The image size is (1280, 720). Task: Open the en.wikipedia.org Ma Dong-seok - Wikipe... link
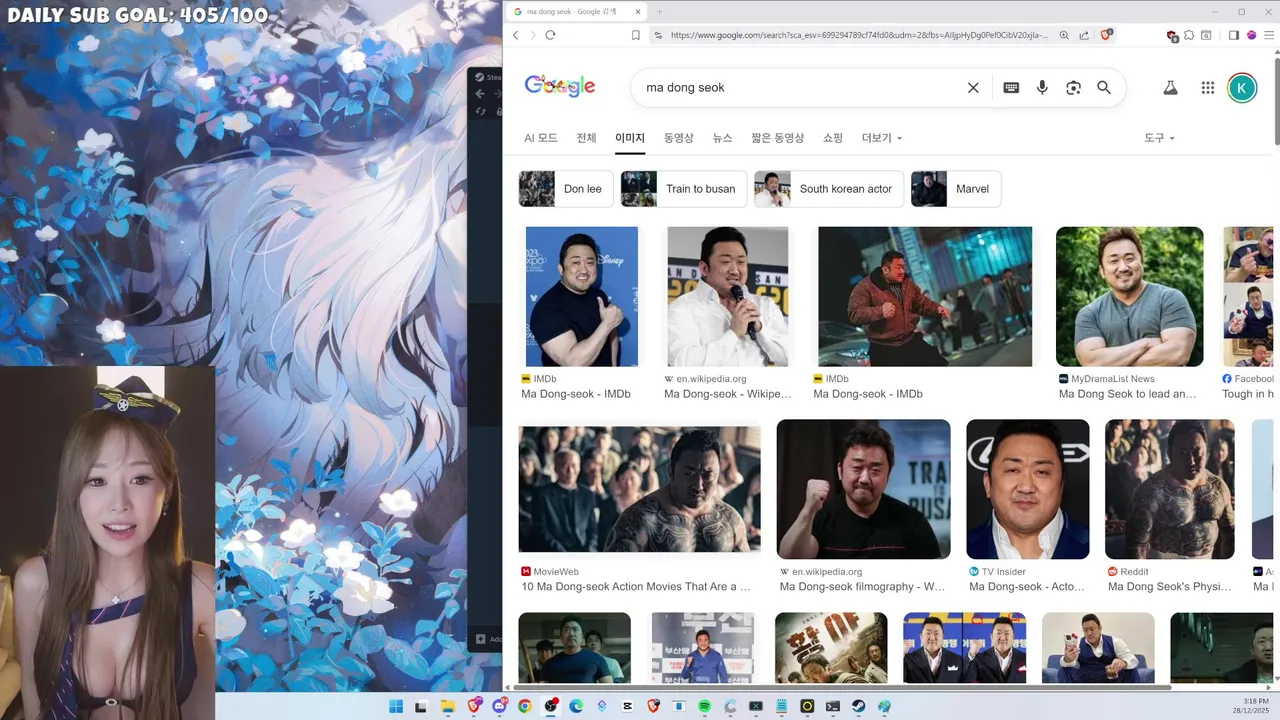(728, 394)
